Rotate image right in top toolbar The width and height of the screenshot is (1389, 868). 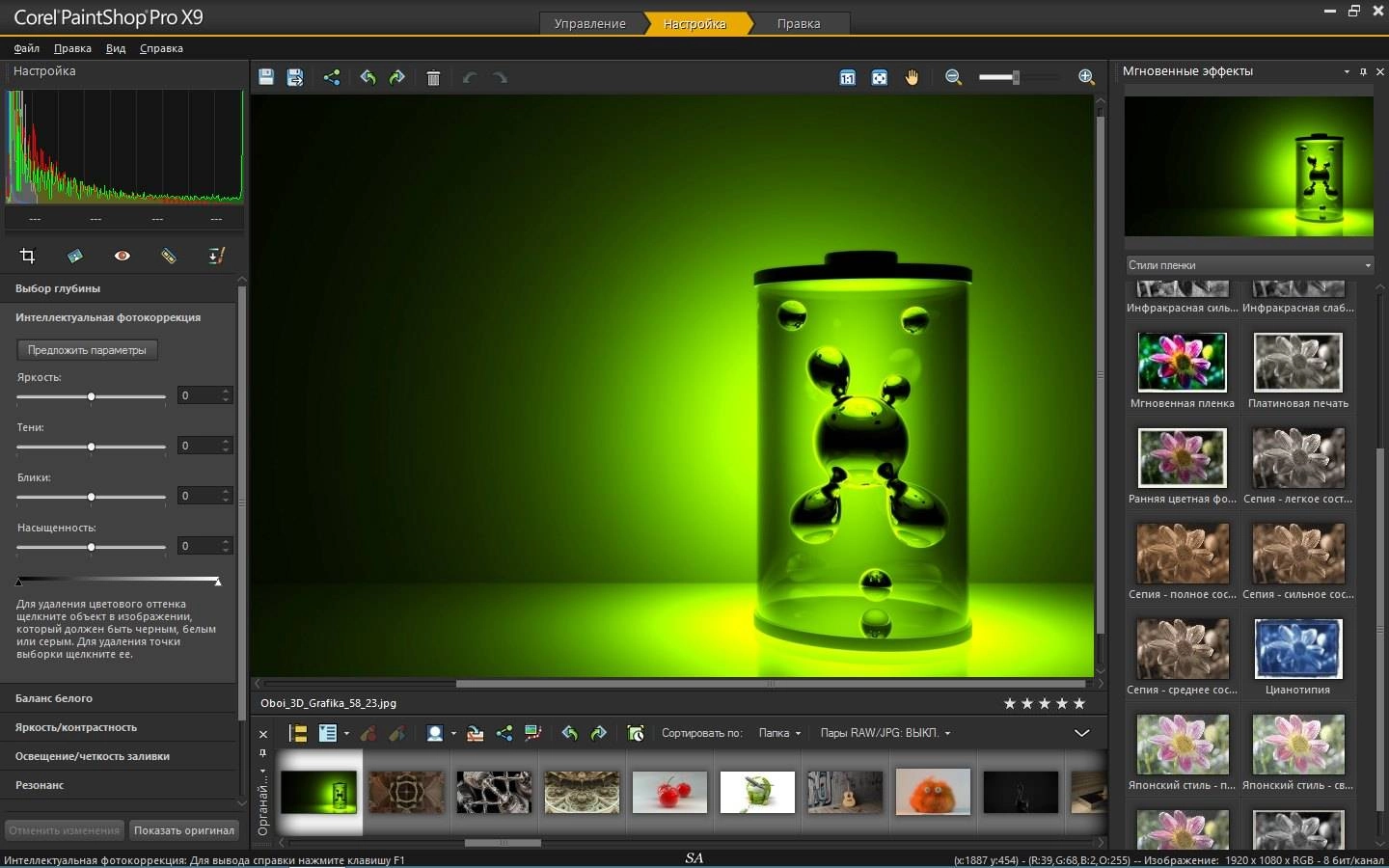click(x=396, y=77)
